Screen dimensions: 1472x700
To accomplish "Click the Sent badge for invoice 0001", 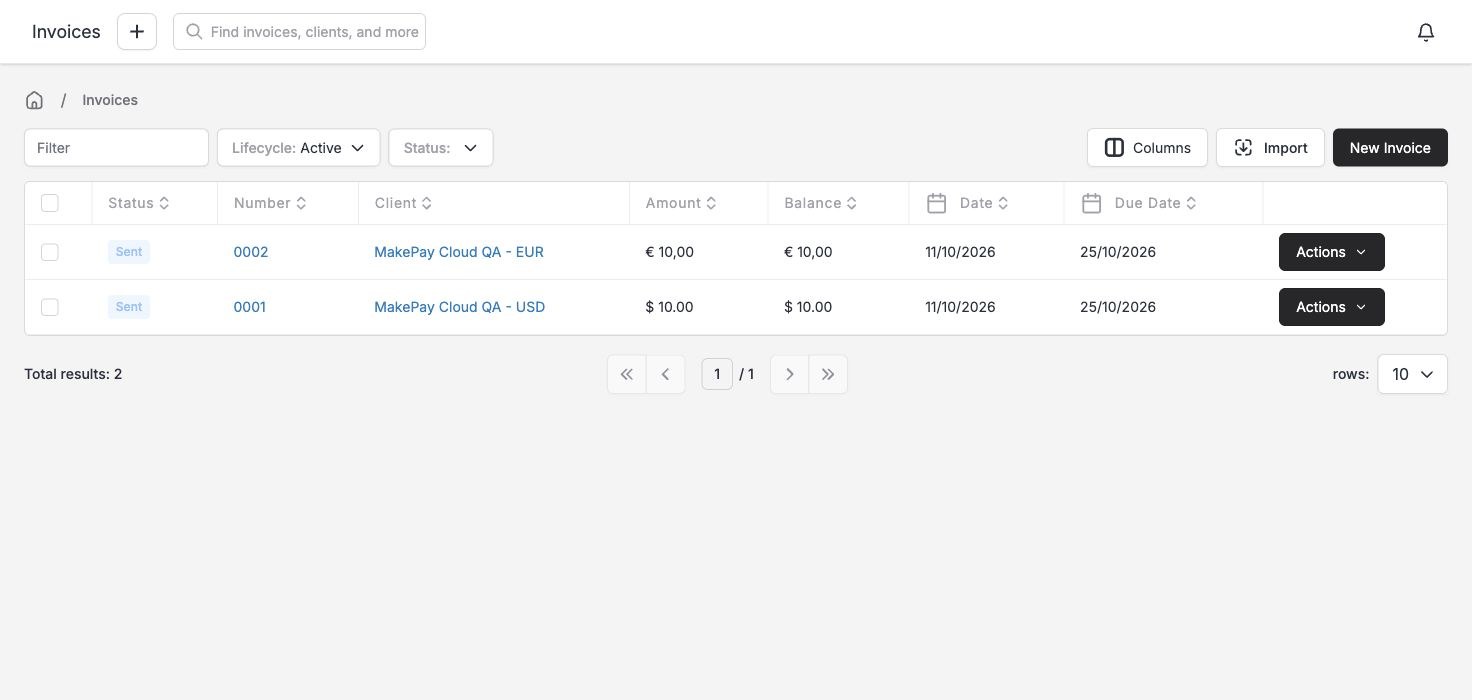I will point(129,307).
